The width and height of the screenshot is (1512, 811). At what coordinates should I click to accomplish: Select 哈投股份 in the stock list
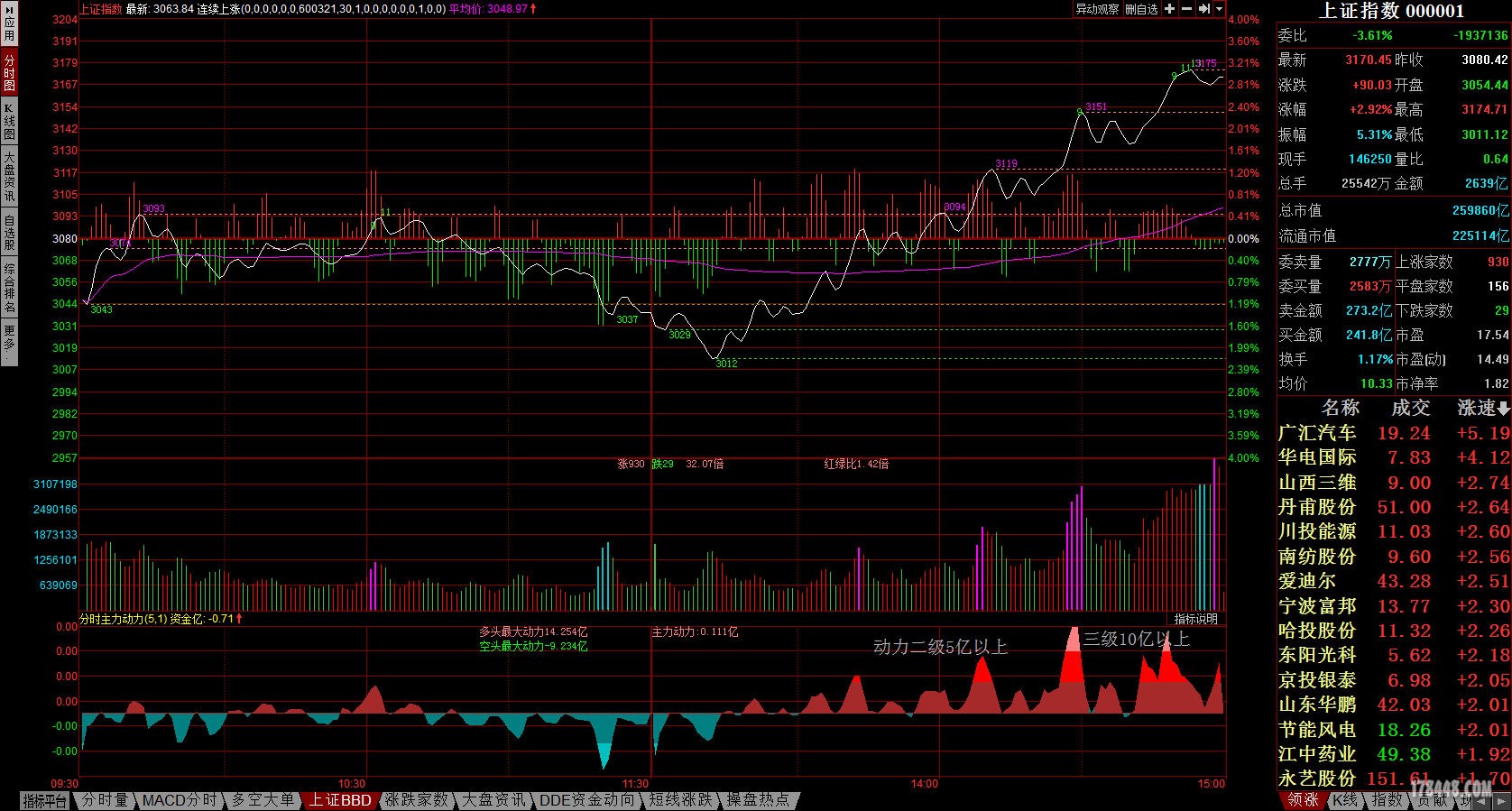pyautogui.click(x=1394, y=631)
